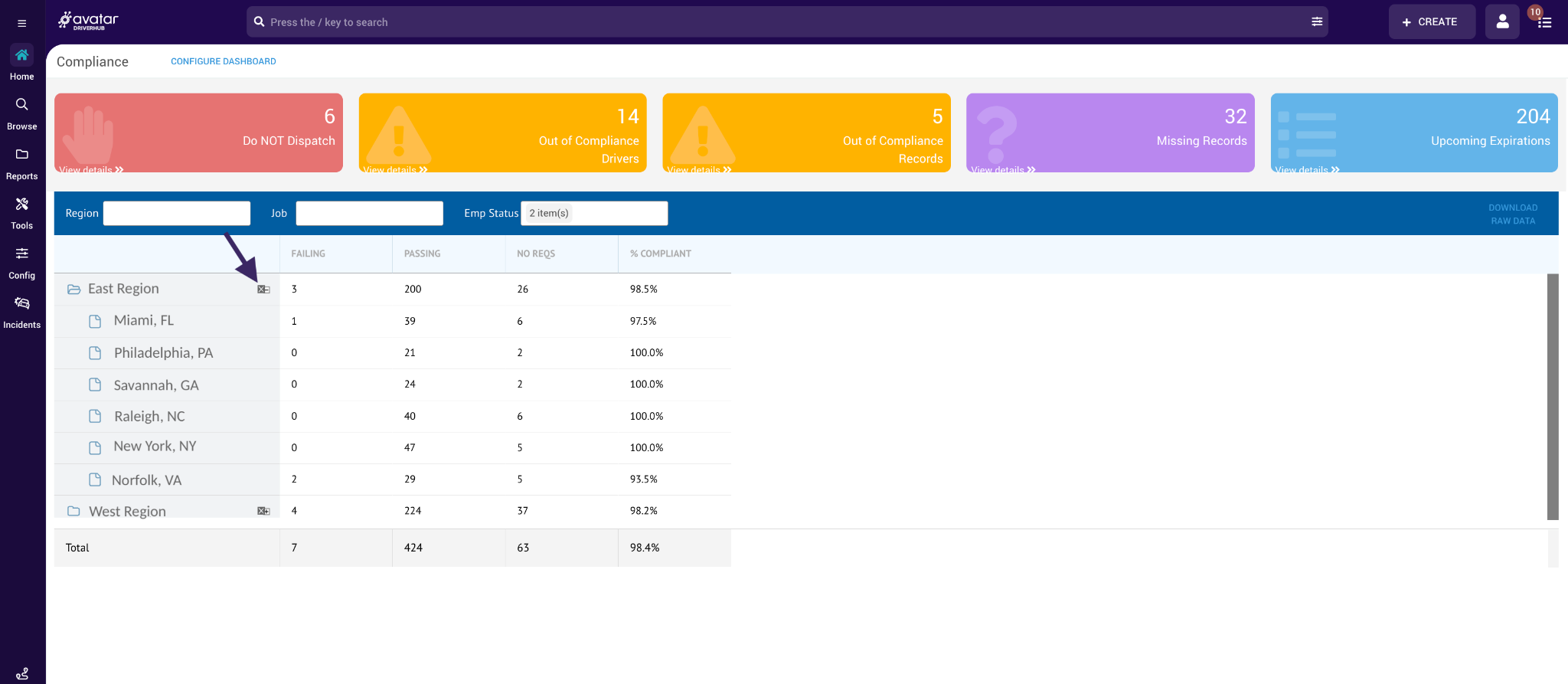The image size is (1568, 684).
Task: Open Config sliders icon
Action: pos(21,254)
